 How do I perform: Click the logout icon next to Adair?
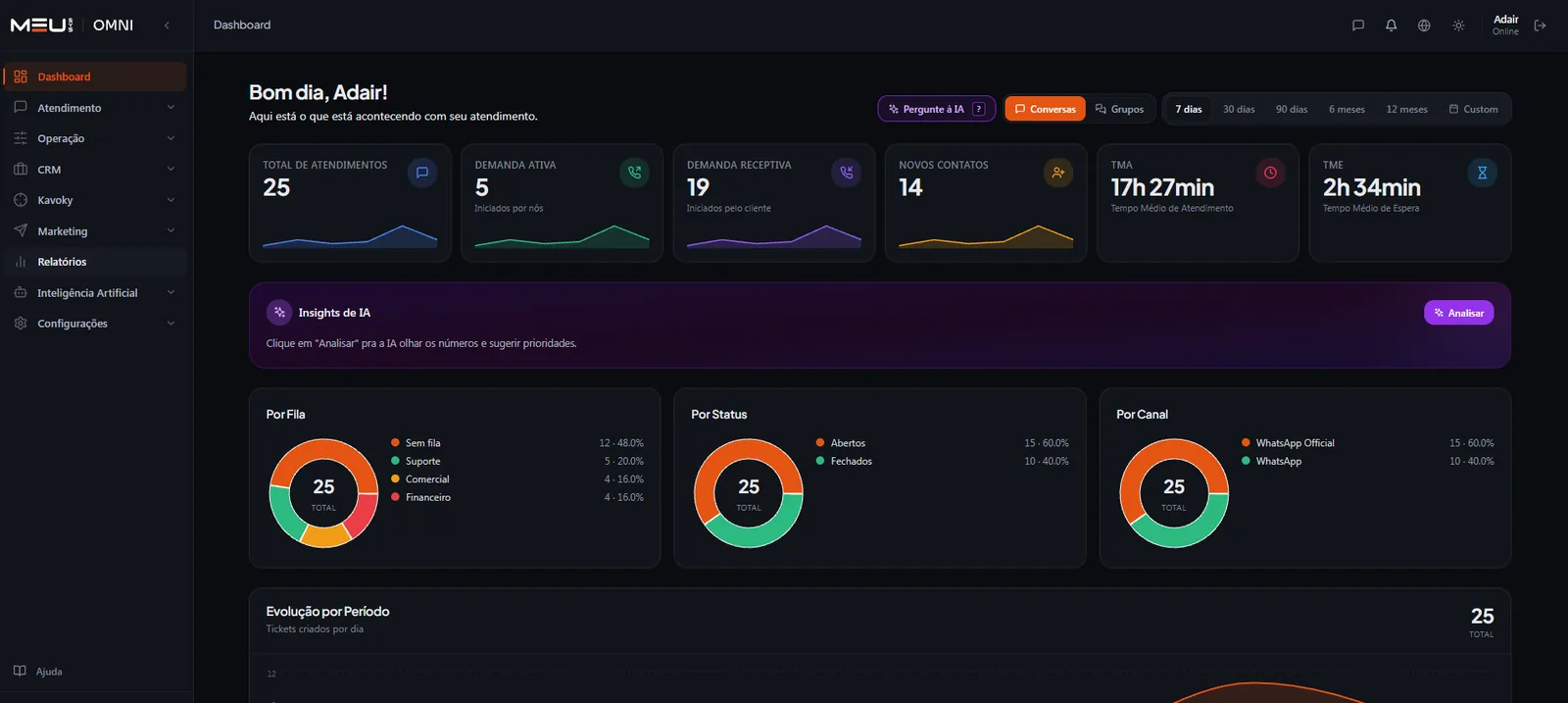[1541, 25]
